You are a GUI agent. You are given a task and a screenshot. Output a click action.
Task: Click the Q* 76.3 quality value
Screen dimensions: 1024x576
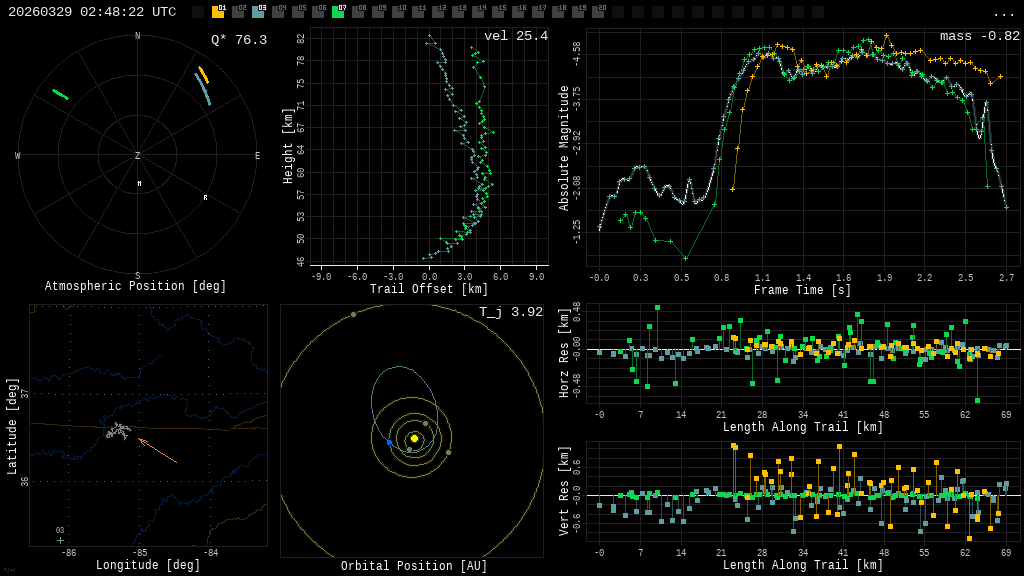point(239,40)
